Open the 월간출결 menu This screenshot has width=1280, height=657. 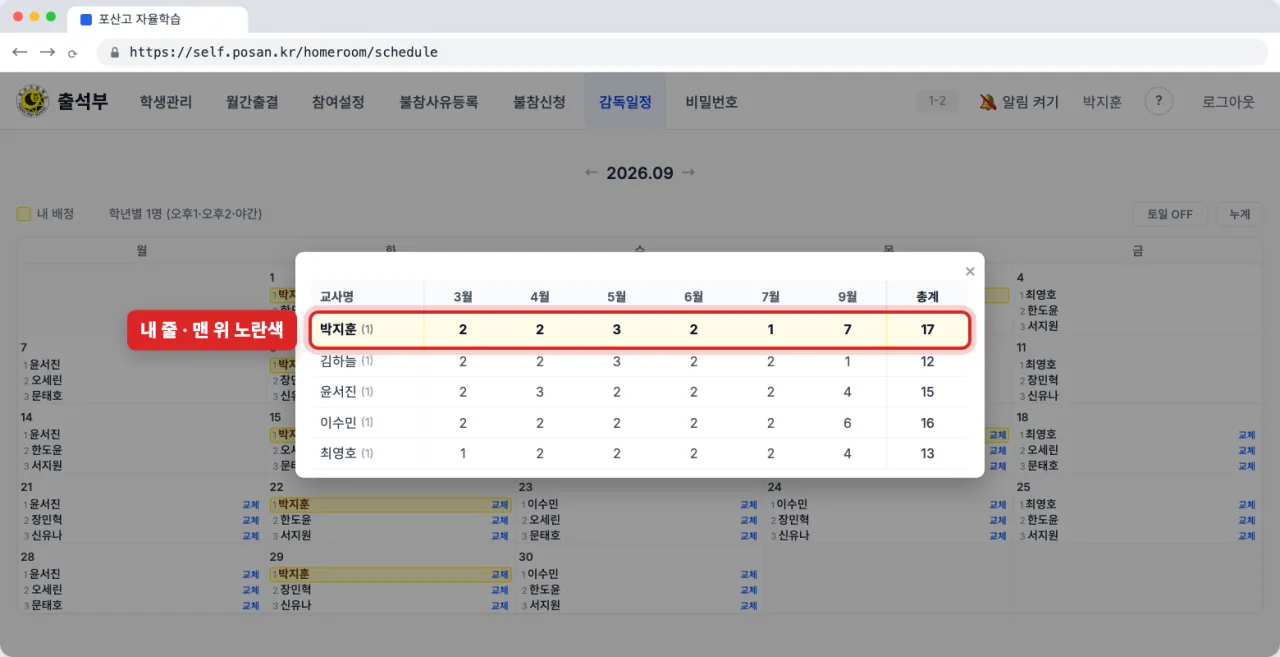coord(252,101)
